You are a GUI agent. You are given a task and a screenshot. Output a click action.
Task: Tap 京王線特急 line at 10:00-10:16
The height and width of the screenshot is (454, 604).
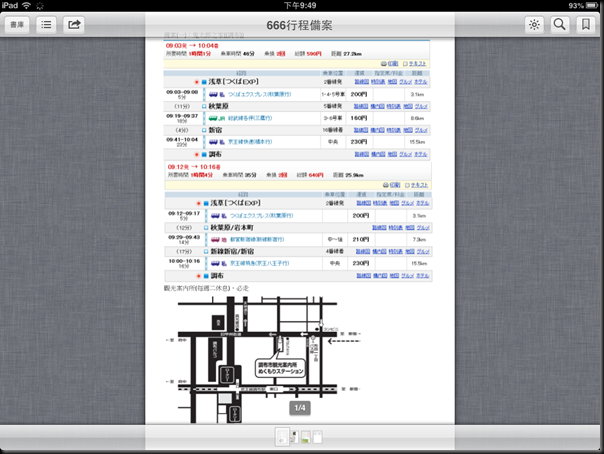pyautogui.click(x=259, y=263)
